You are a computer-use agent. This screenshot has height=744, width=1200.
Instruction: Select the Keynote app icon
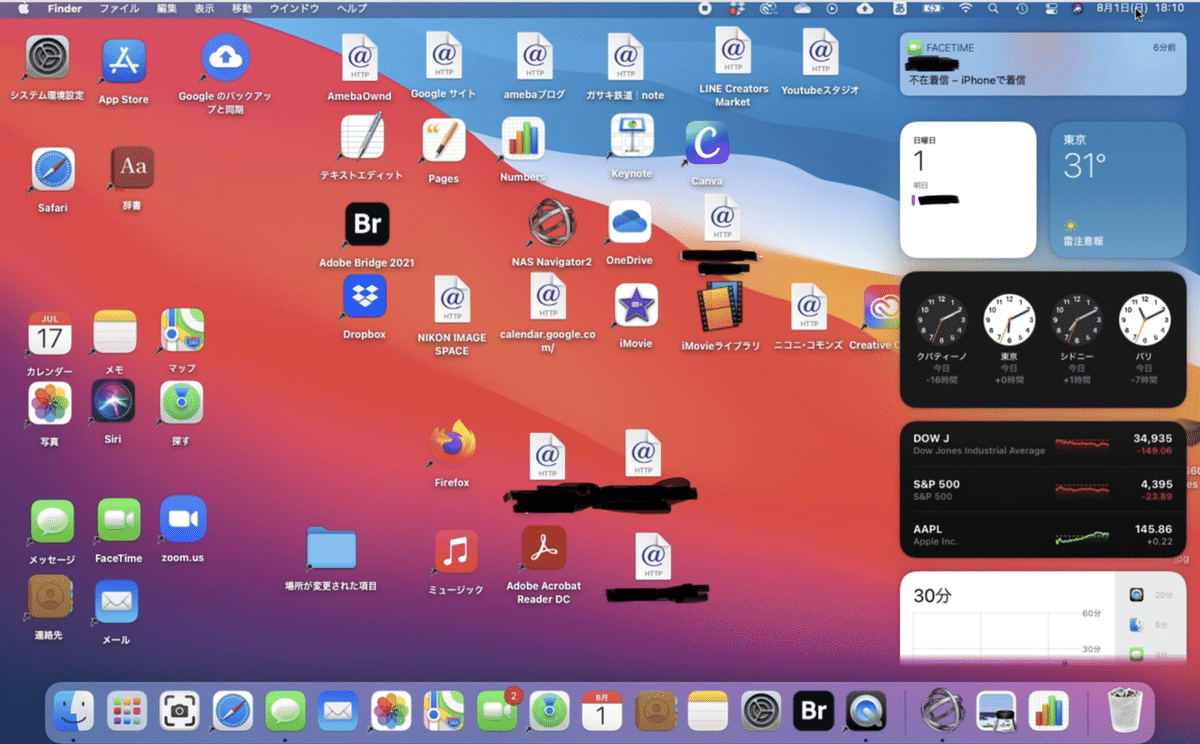coord(632,136)
